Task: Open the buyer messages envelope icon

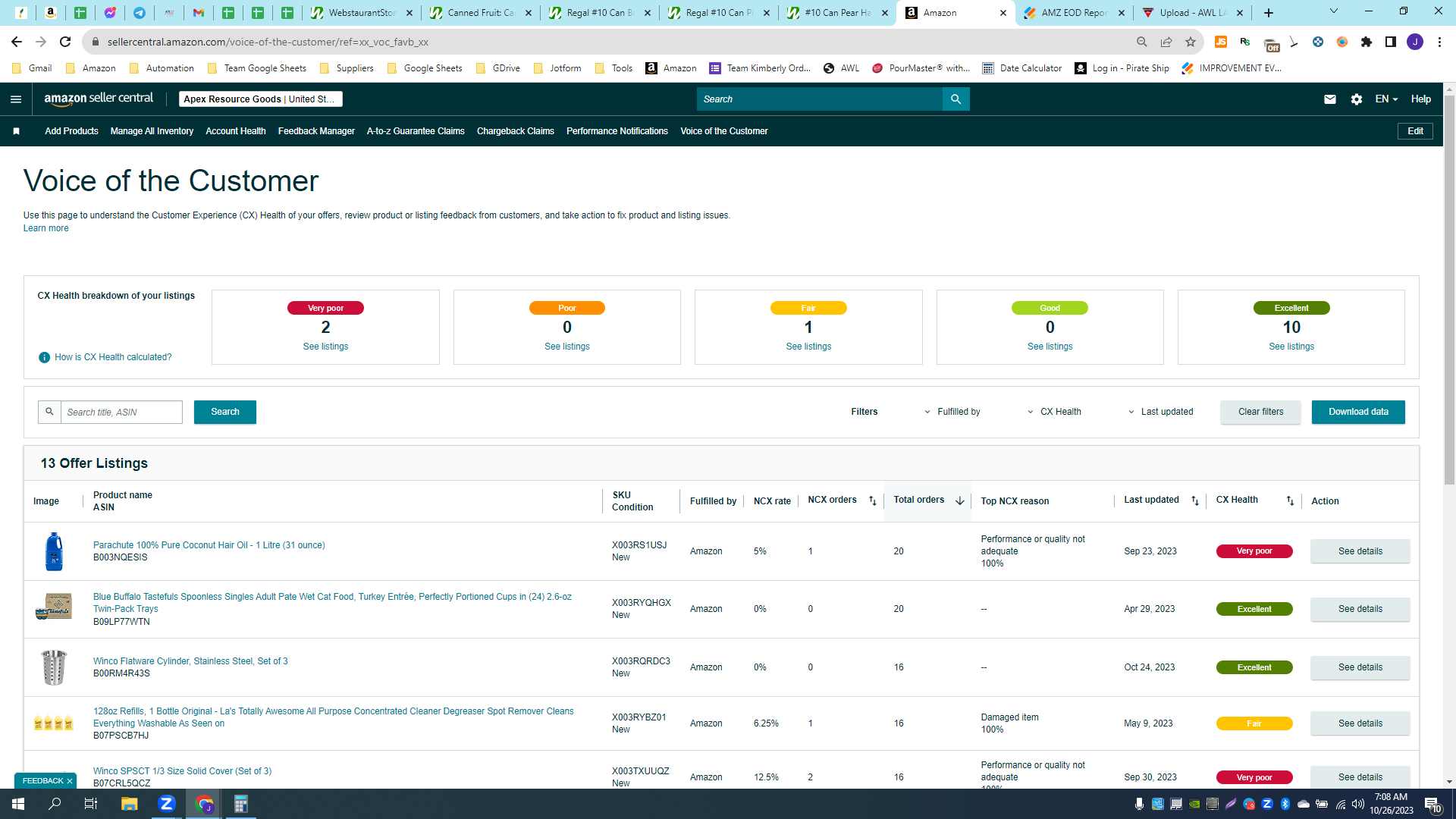Action: click(1330, 99)
